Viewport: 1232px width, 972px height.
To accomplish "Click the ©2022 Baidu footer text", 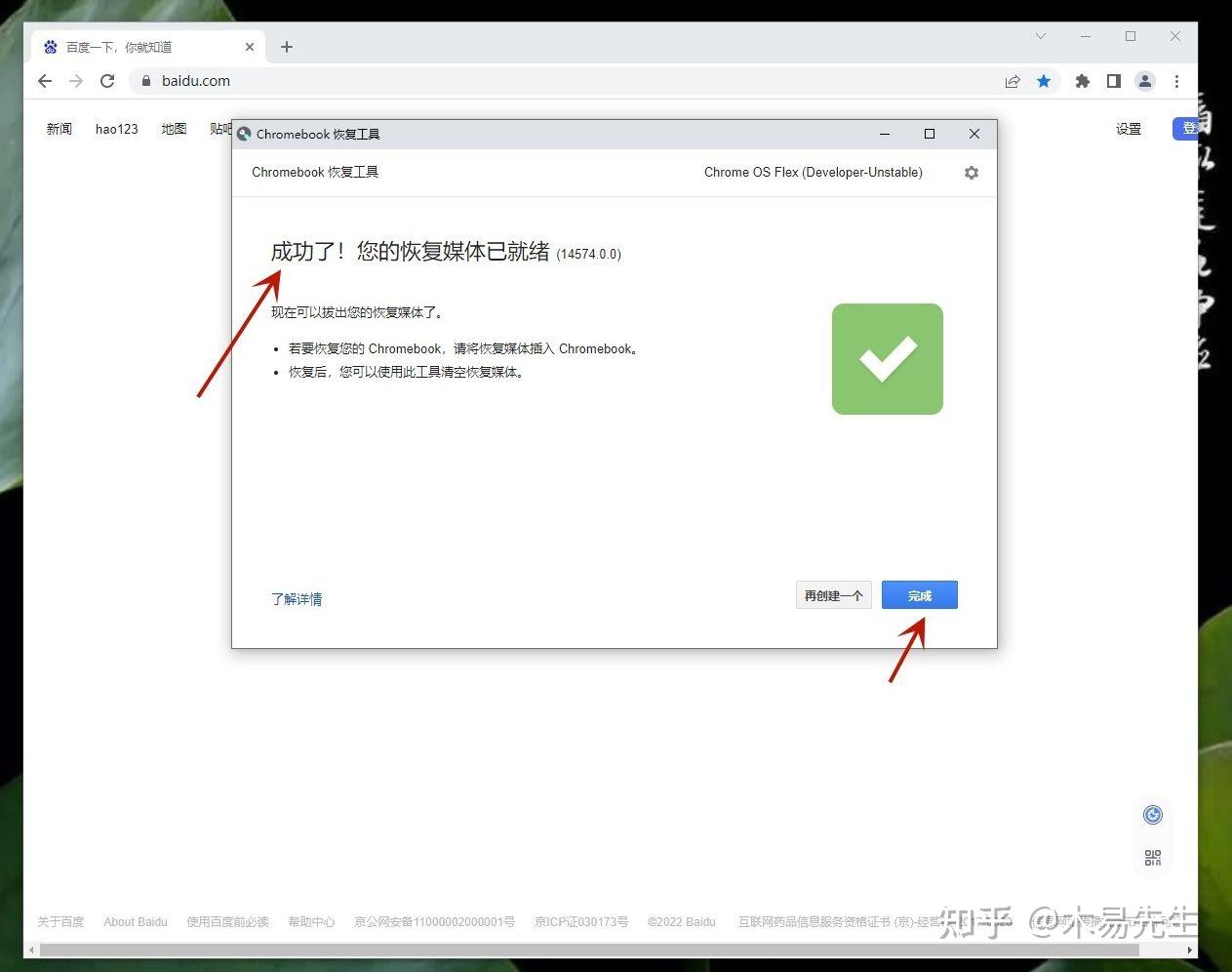I will coord(682,922).
